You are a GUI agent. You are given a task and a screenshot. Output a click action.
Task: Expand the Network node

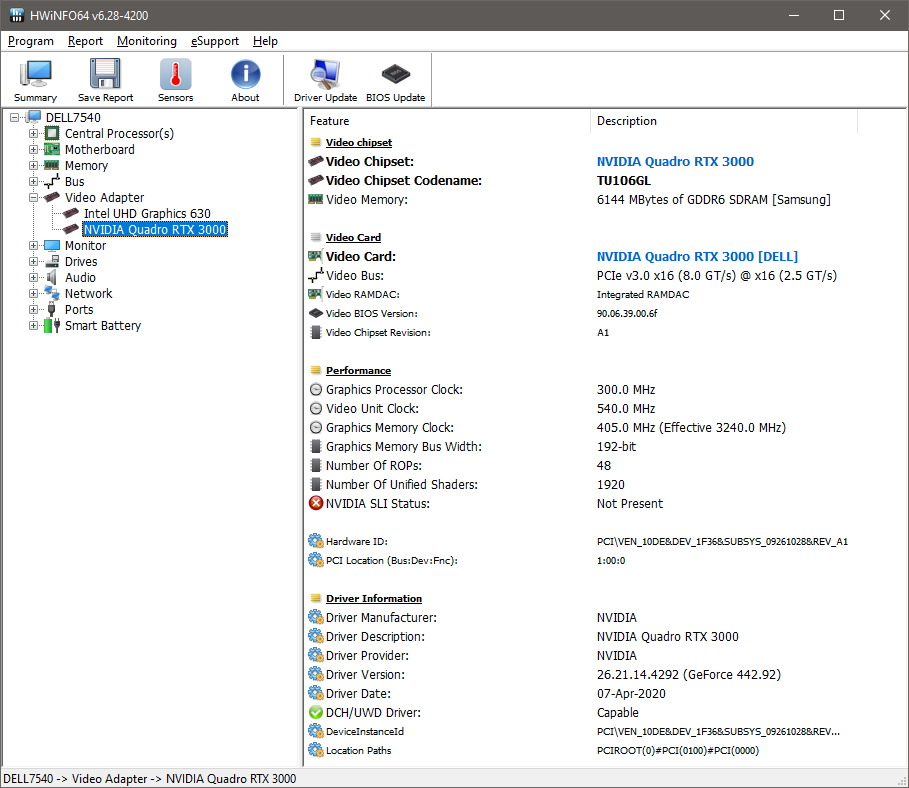point(34,293)
